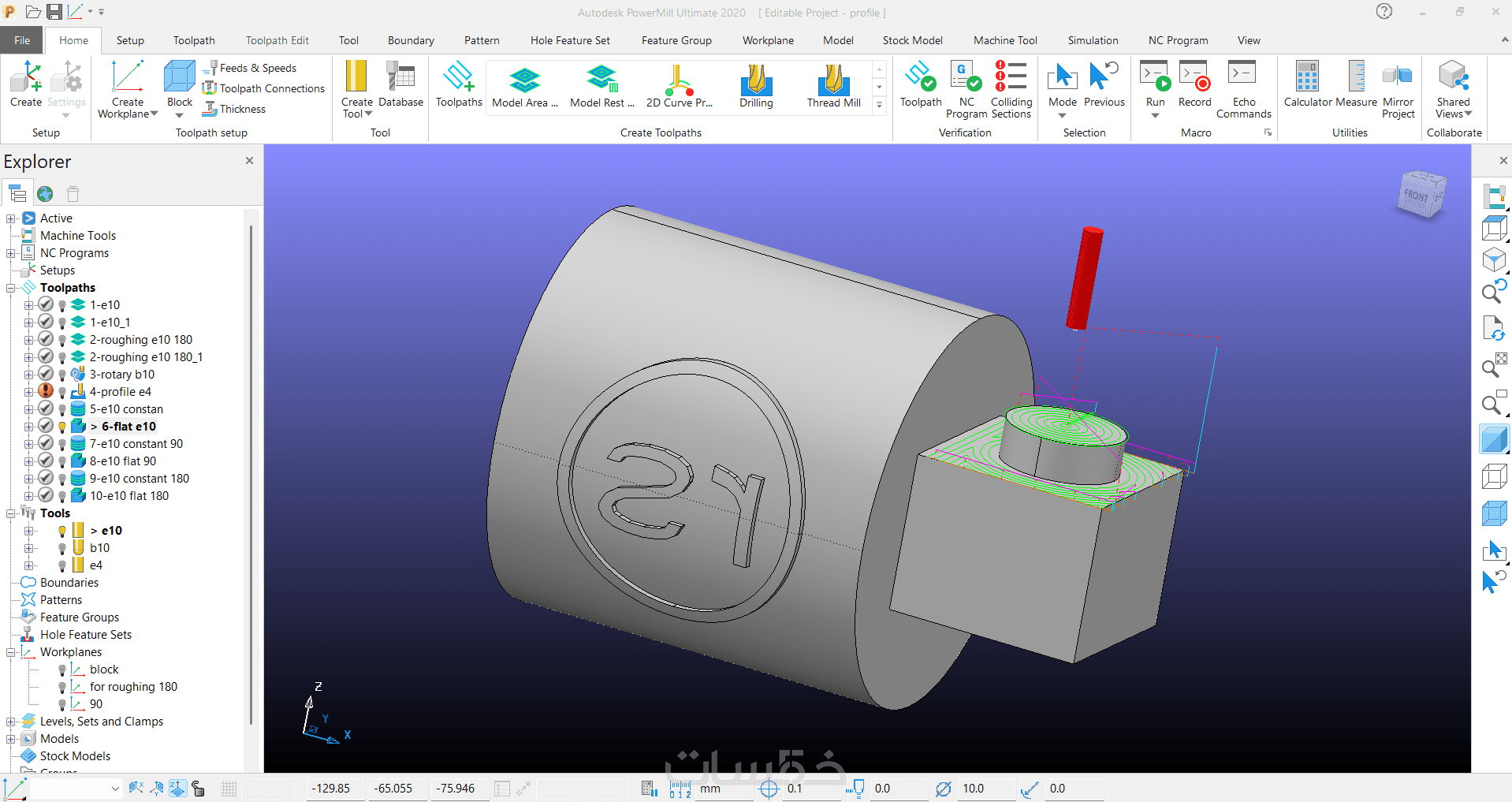The width and height of the screenshot is (1512, 802).
Task: Select the Hole Feature Sets entry
Action: pos(86,635)
